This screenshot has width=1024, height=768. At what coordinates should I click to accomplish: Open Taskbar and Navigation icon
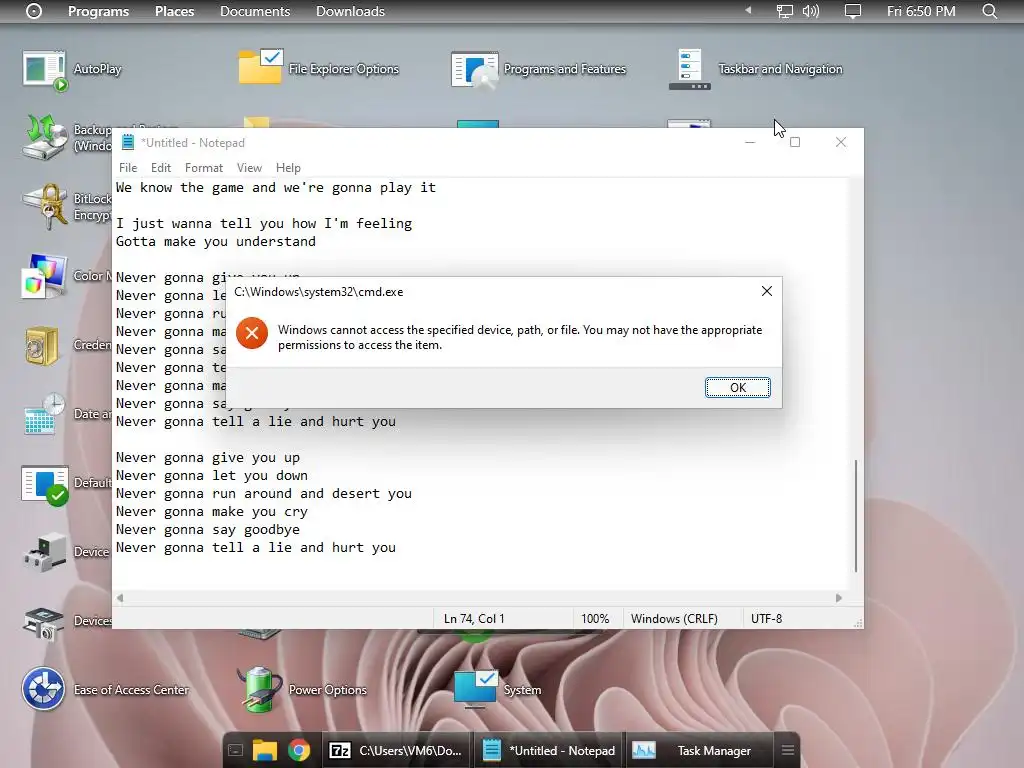pos(690,69)
